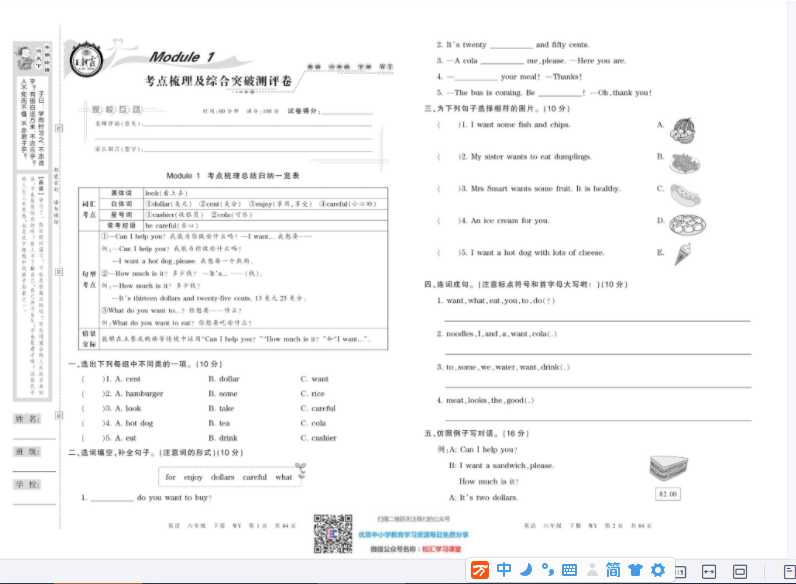The width and height of the screenshot is (796, 584).
Task: Click the text 'meat,looks,the,good(.)'
Action: pos(490,400)
